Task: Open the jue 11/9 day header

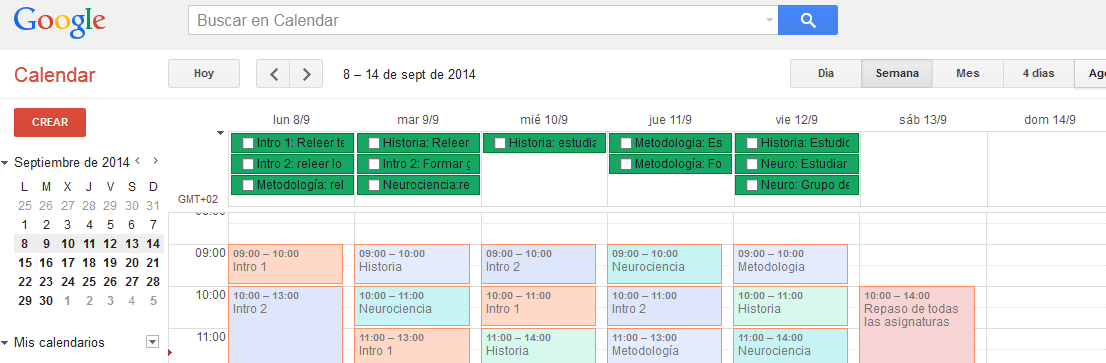Action: coord(670,120)
